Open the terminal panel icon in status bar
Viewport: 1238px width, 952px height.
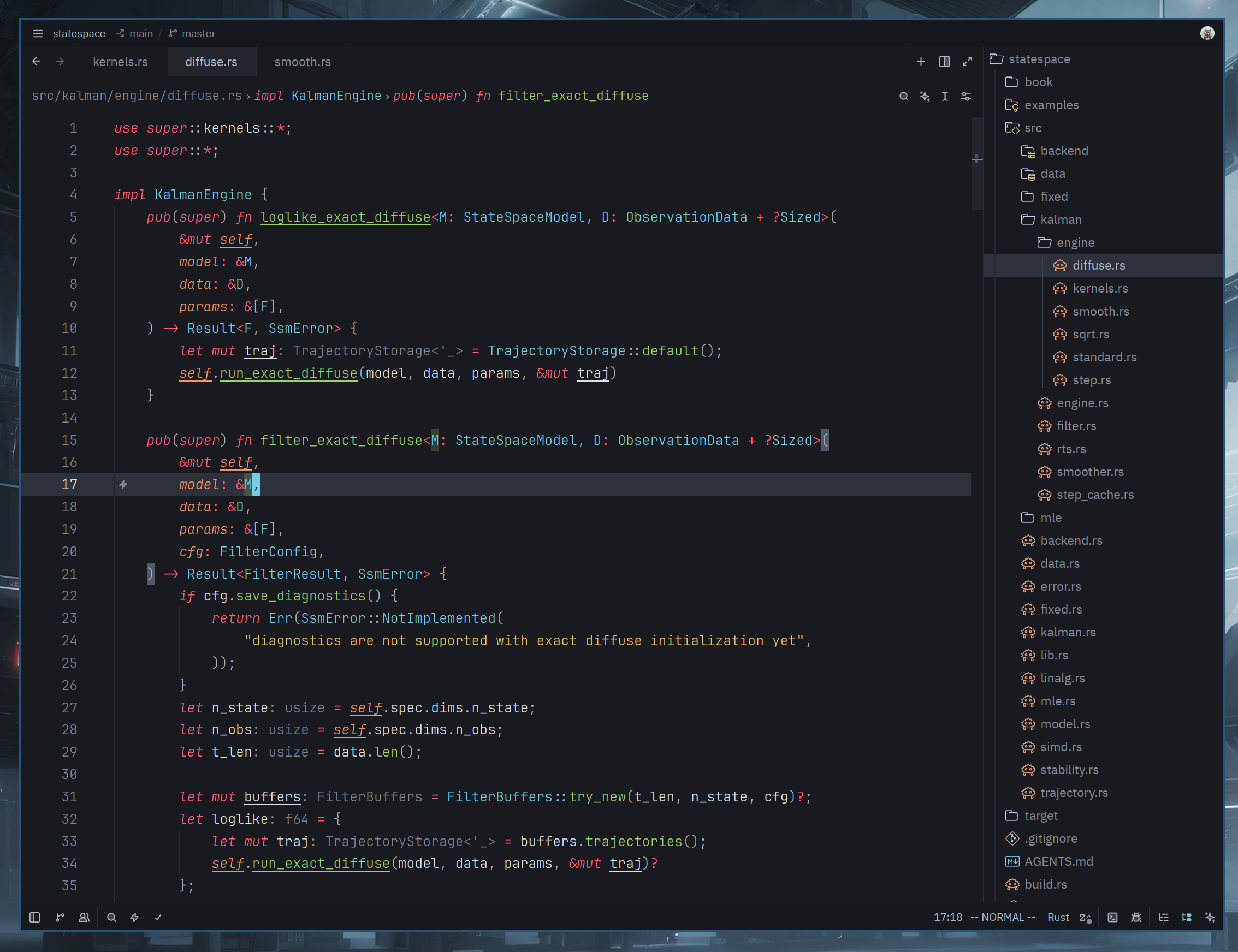tap(1113, 917)
